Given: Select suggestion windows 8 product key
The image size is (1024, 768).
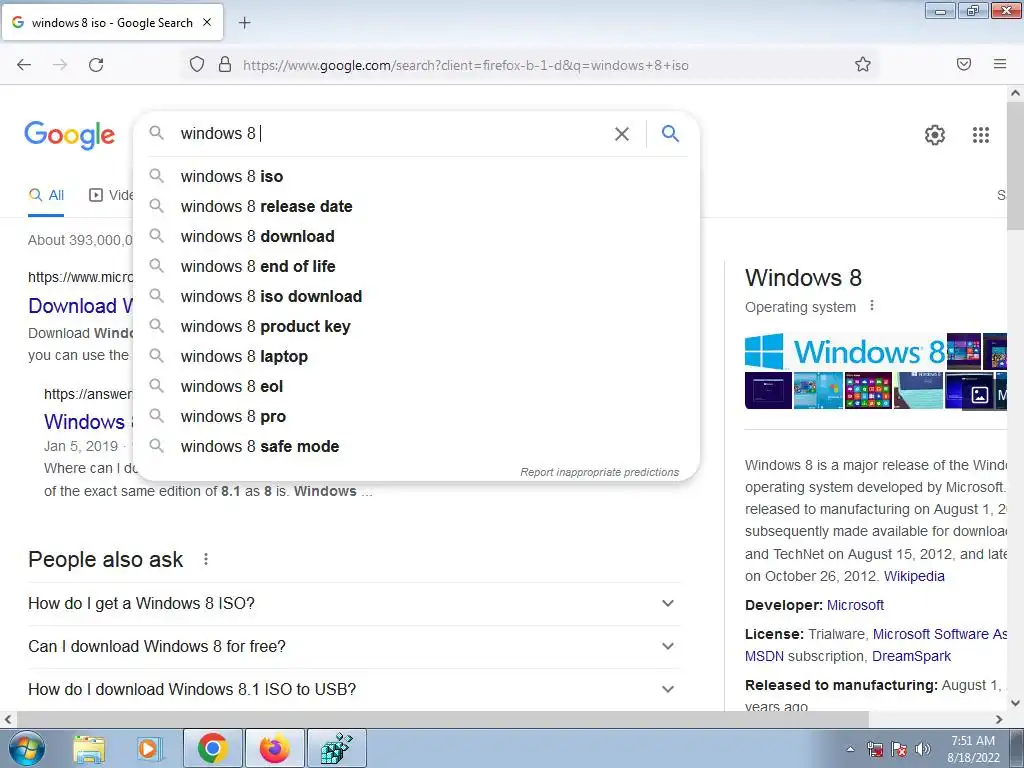Looking at the screenshot, I should click(x=417, y=327).
